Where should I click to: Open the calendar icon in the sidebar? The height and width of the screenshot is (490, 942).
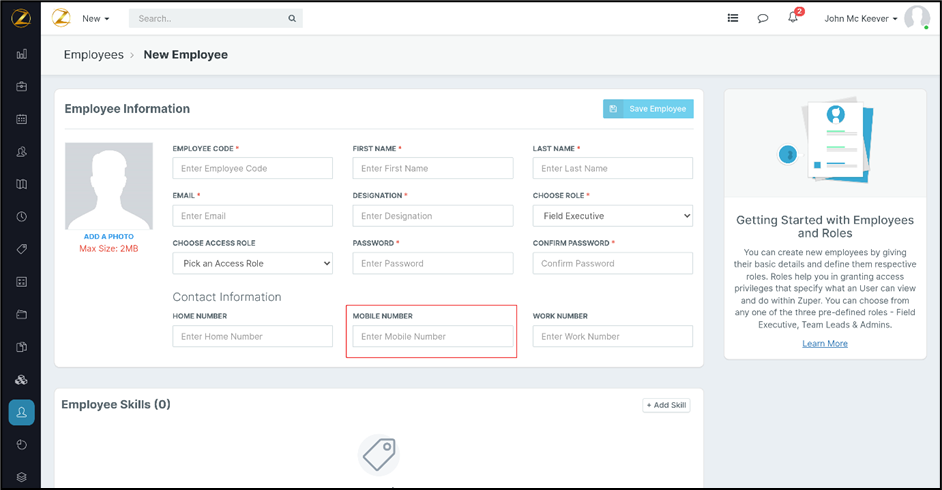point(22,119)
